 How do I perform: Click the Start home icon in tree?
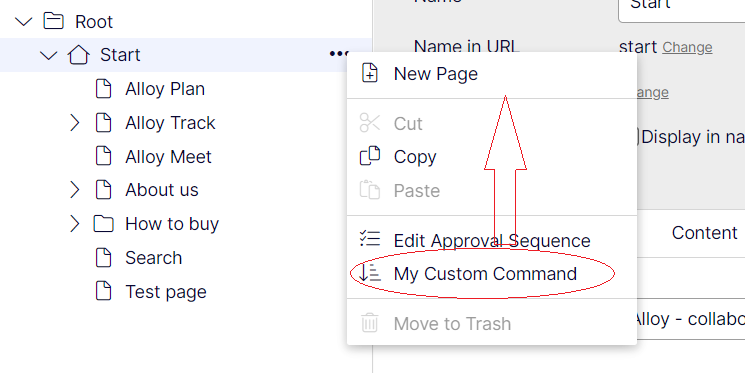pyautogui.click(x=78, y=55)
